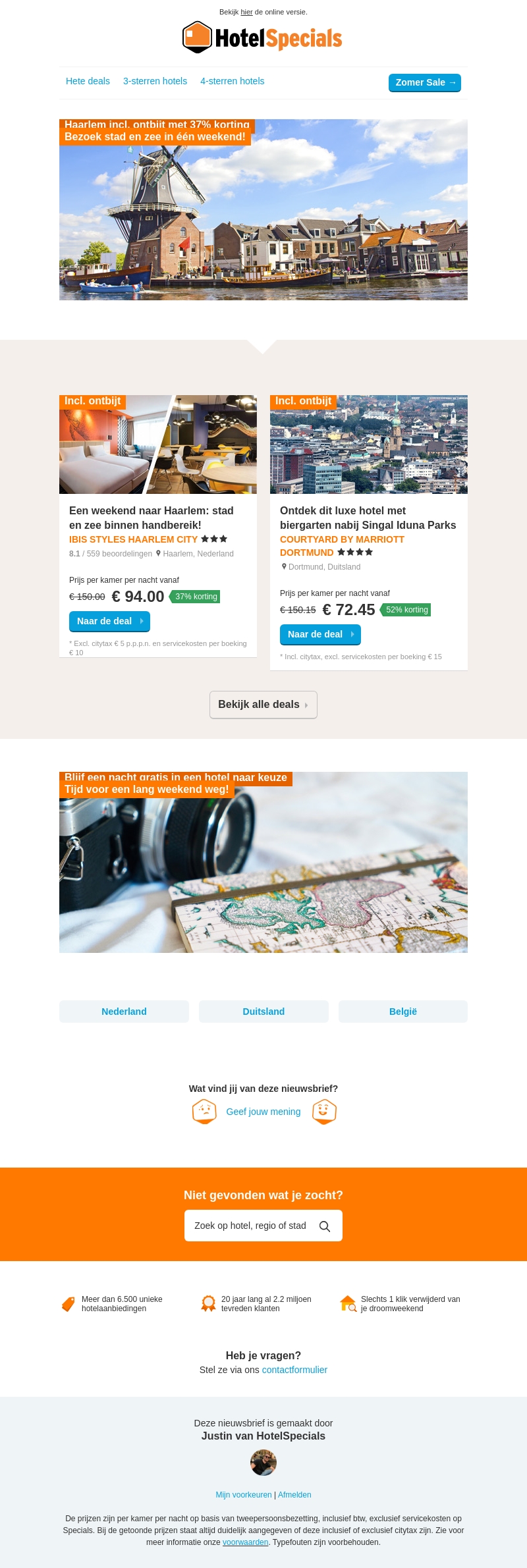Click the orange price tag icon
The height and width of the screenshot is (1568, 527).
[x=68, y=1304]
